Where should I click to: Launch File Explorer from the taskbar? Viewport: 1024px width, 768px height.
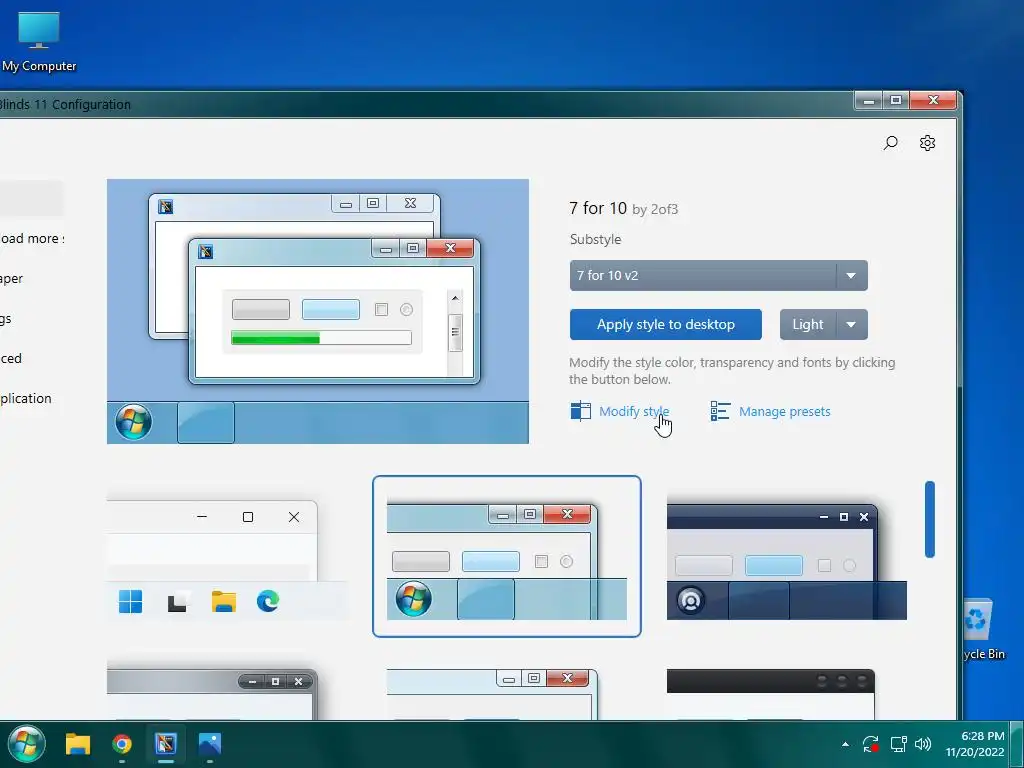[78, 744]
